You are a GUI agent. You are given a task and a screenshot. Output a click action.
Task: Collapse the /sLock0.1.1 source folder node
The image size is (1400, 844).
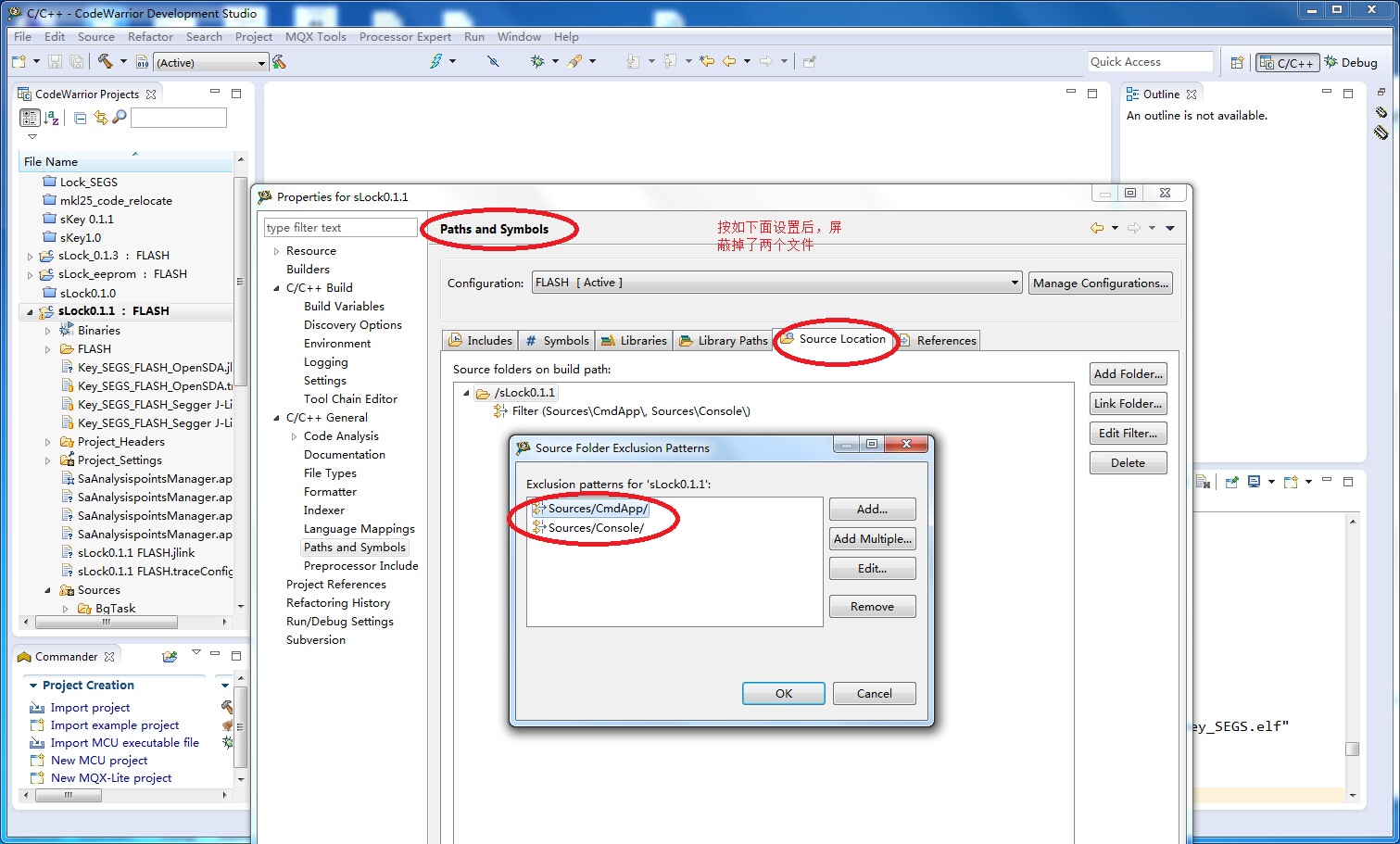click(466, 393)
